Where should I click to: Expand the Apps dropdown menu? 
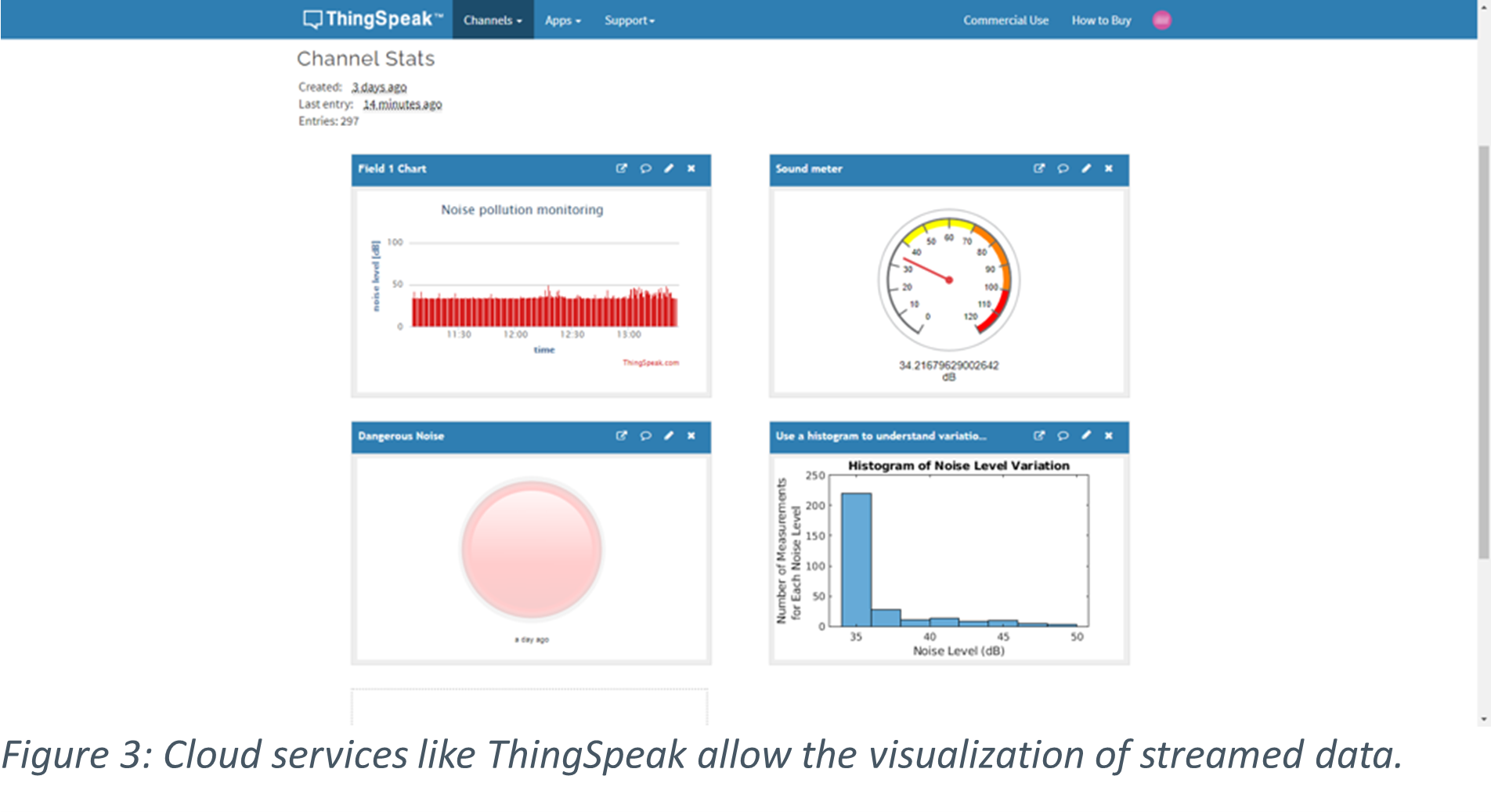tap(562, 20)
